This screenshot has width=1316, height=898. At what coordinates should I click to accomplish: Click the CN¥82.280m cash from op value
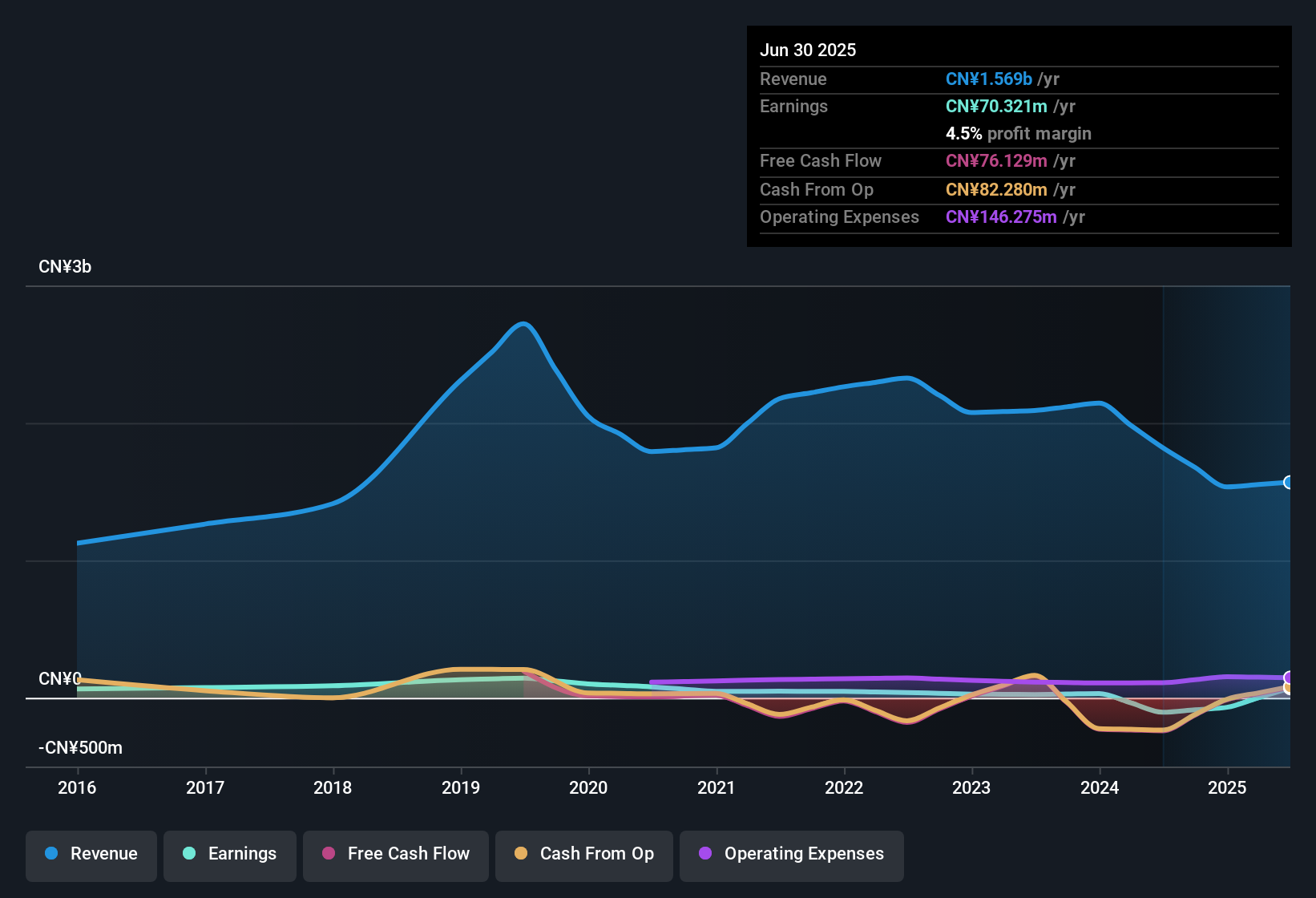coord(996,189)
